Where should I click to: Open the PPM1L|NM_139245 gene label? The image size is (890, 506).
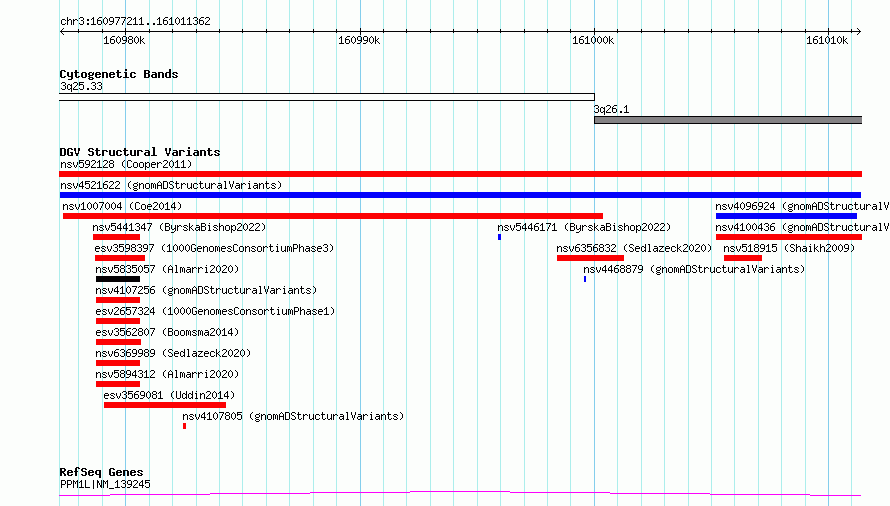point(105,484)
